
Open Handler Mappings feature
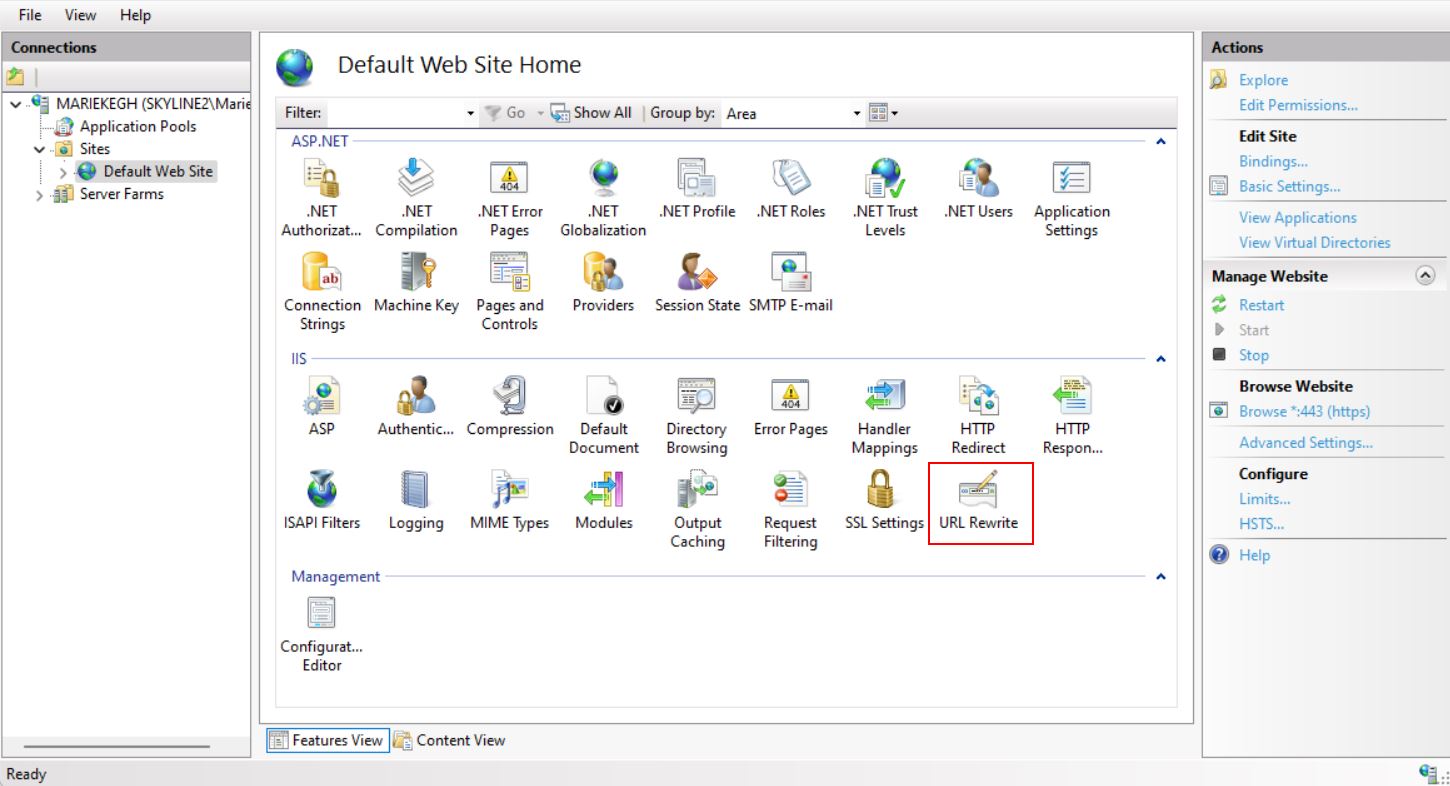(x=885, y=416)
